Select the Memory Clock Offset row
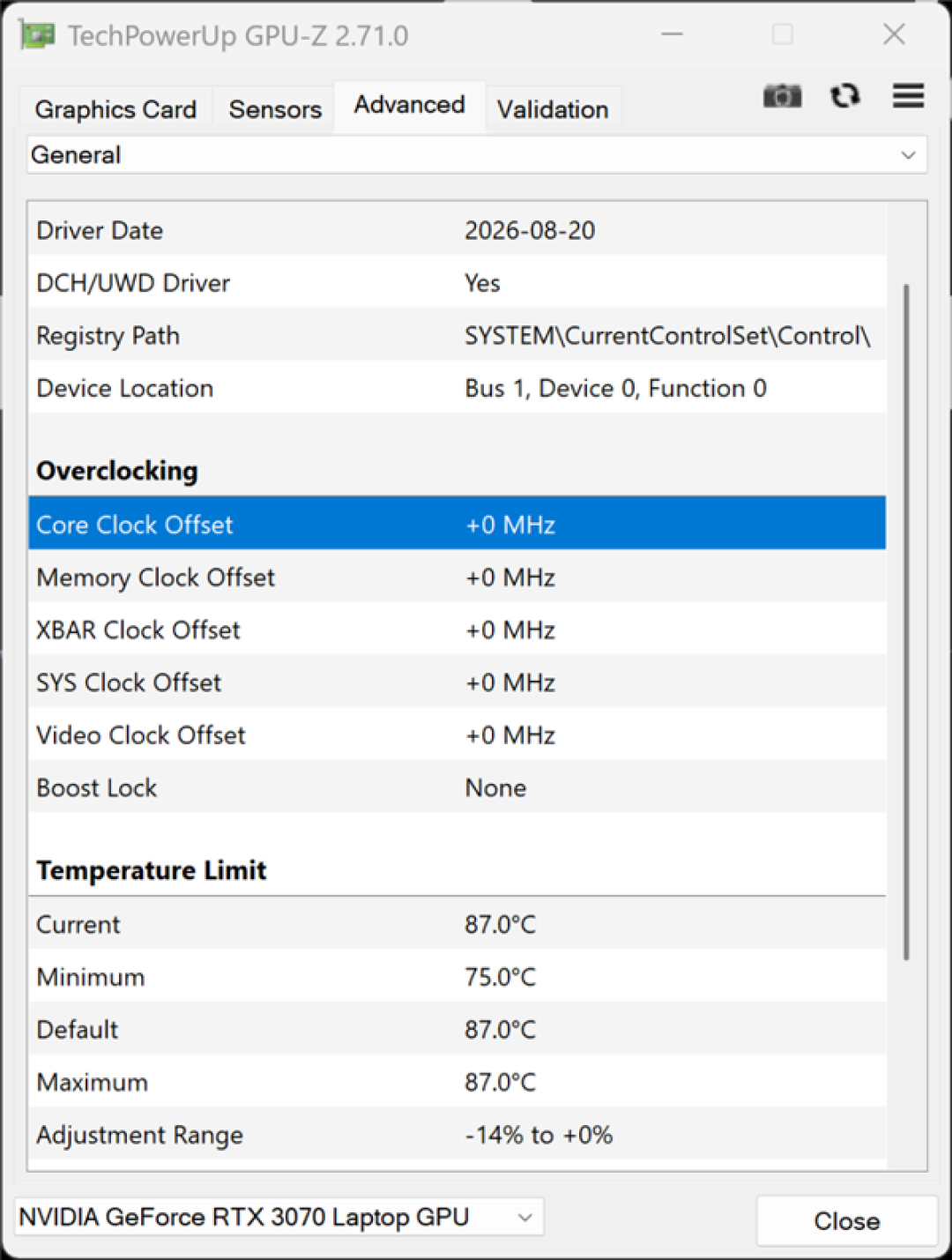952x1260 pixels. 457,578
